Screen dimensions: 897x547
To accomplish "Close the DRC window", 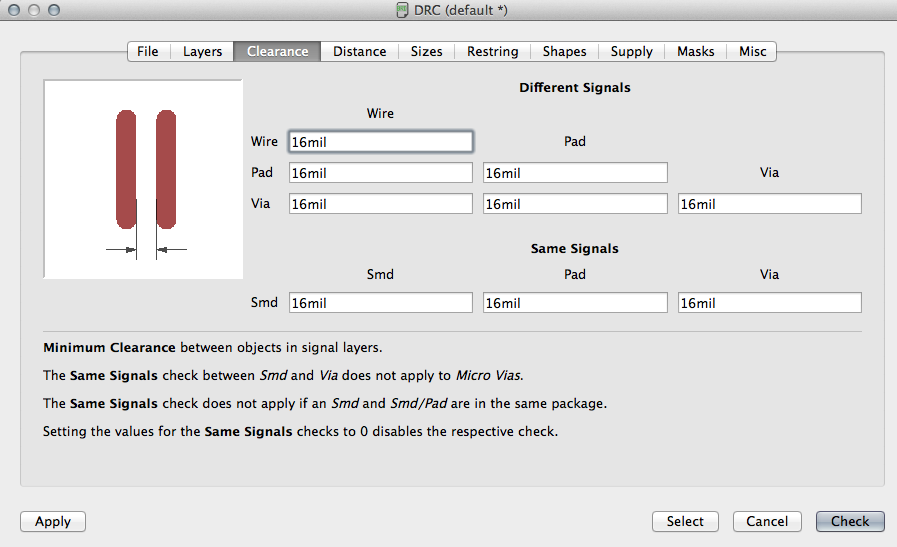I will tap(14, 10).
